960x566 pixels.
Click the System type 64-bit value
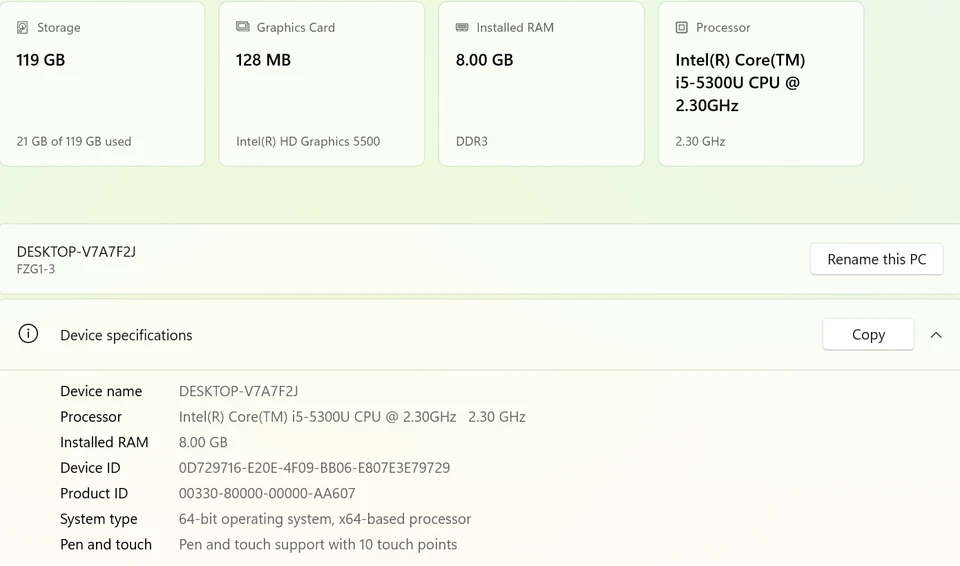point(325,519)
